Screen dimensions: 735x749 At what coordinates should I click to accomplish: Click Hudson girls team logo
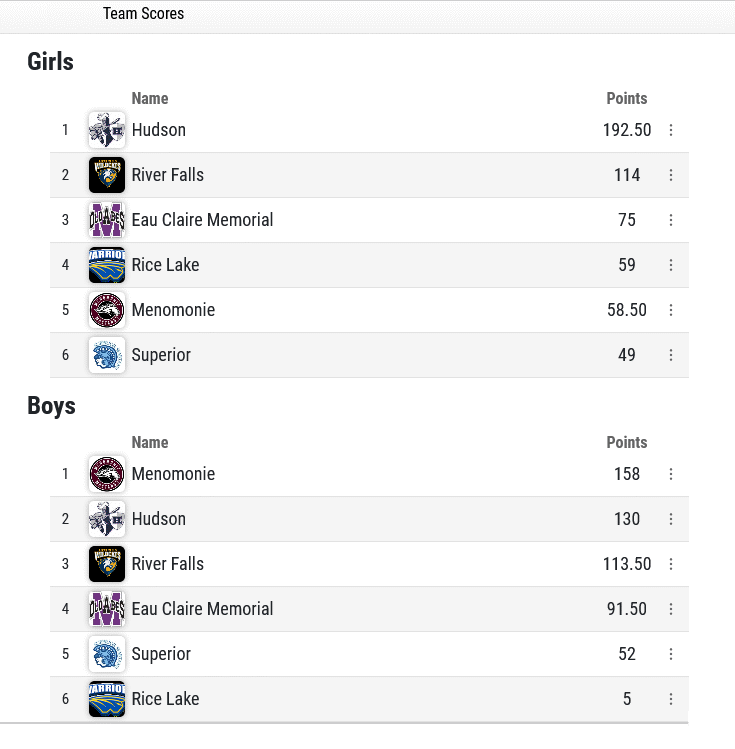click(x=107, y=130)
